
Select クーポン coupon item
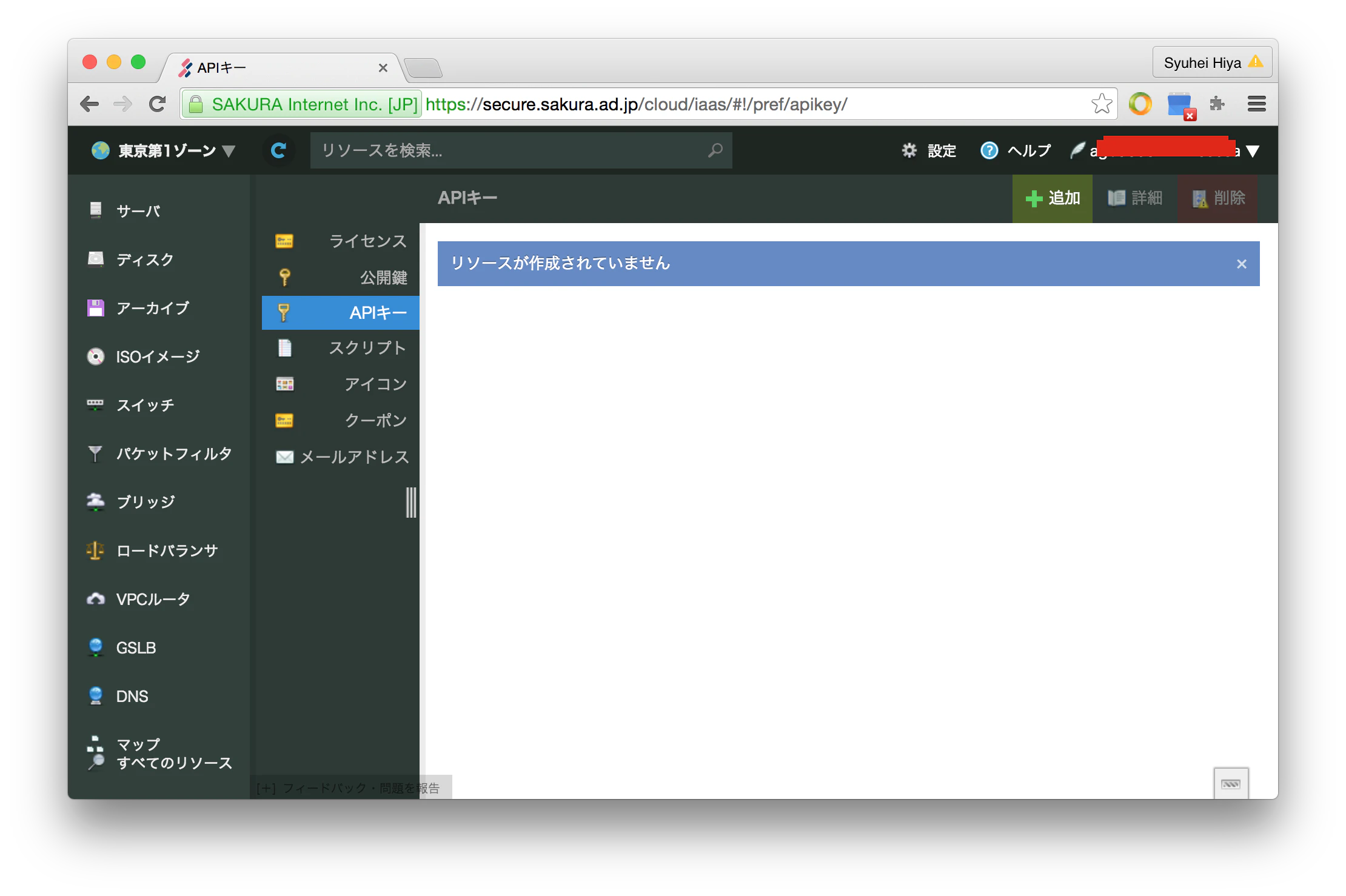pyautogui.click(x=341, y=420)
